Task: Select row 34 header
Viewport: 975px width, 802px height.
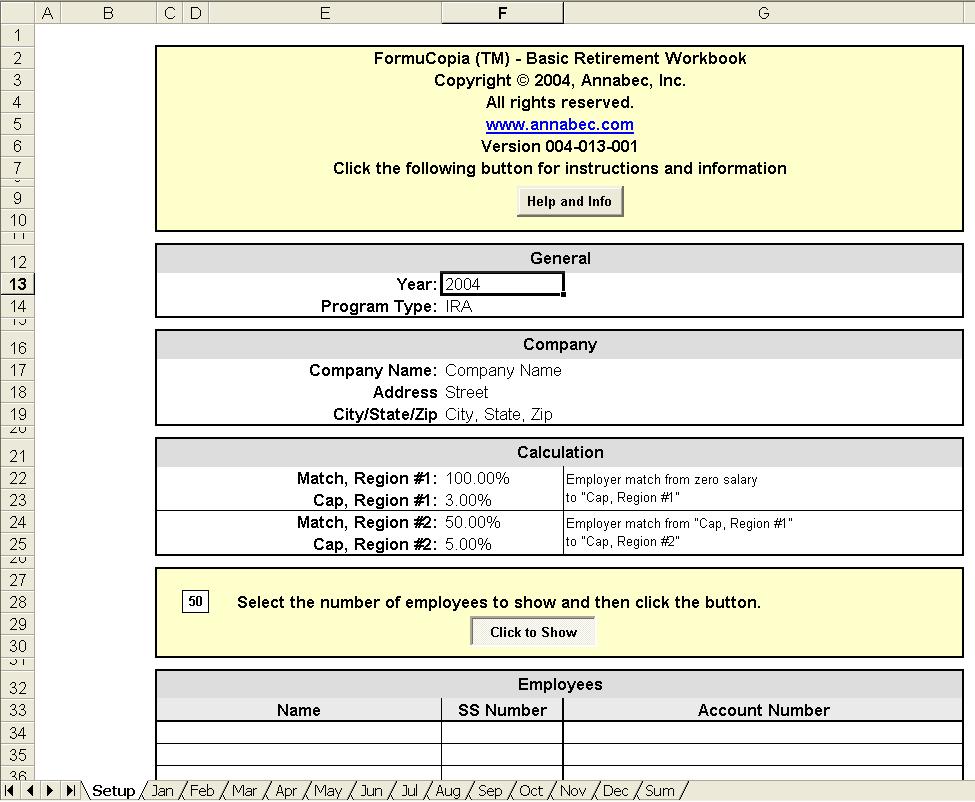Action: [x=17, y=733]
